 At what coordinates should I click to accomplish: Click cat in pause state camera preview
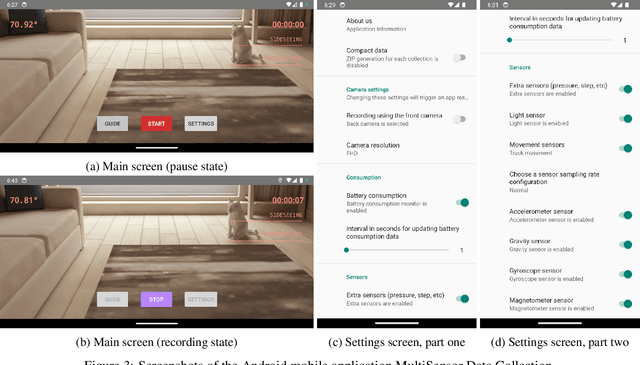(x=244, y=43)
